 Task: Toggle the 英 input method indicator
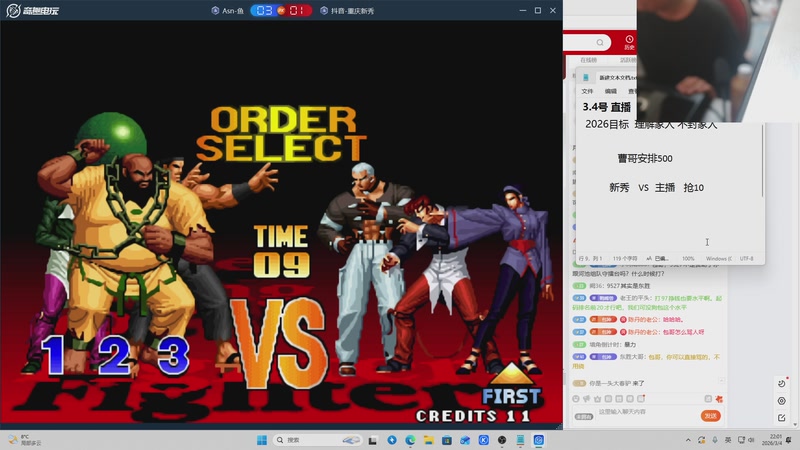click(x=728, y=440)
